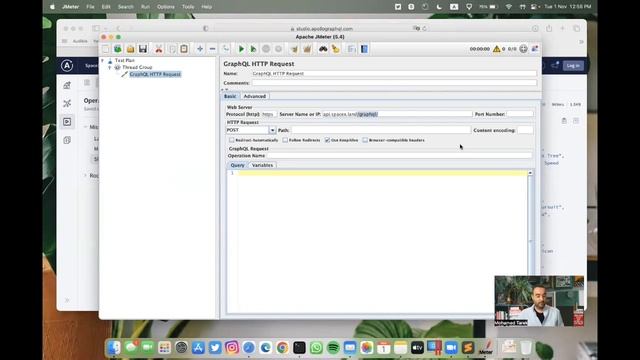Image resolution: width=640 pixels, height=360 pixels.
Task: Collapse the Test Plan tree node
Action: (102, 60)
